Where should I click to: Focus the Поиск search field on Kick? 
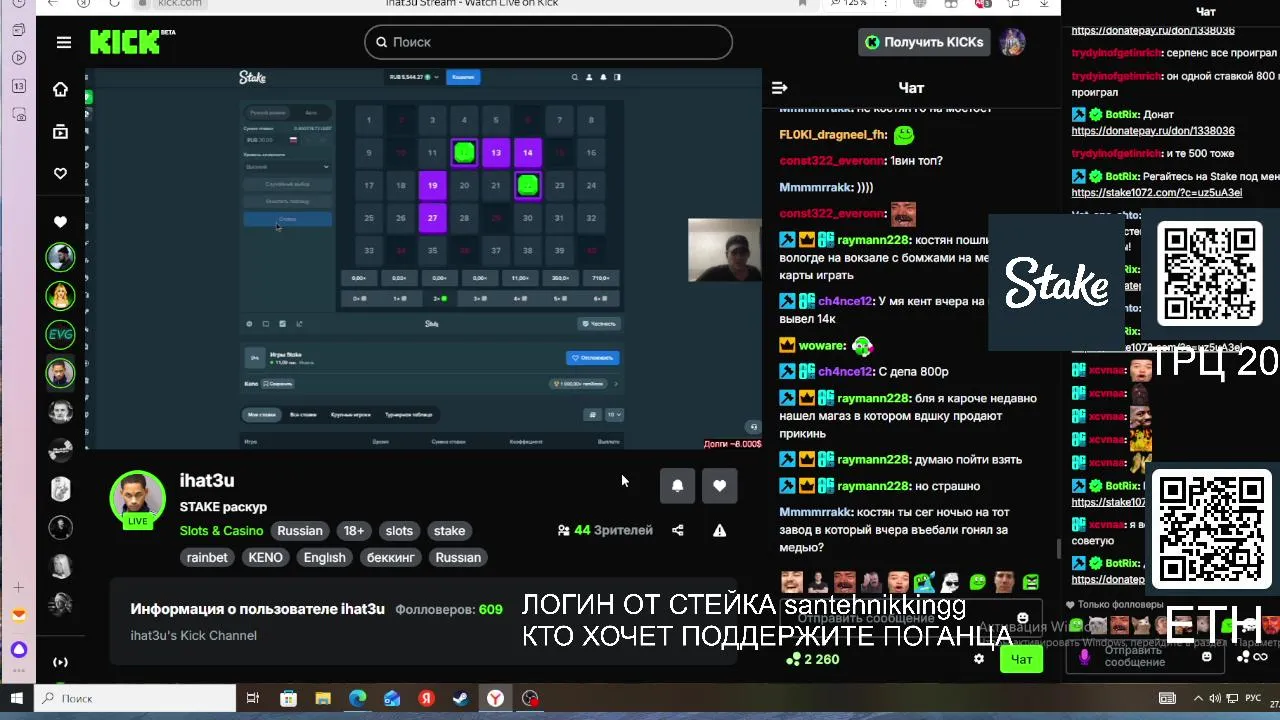pyautogui.click(x=548, y=42)
